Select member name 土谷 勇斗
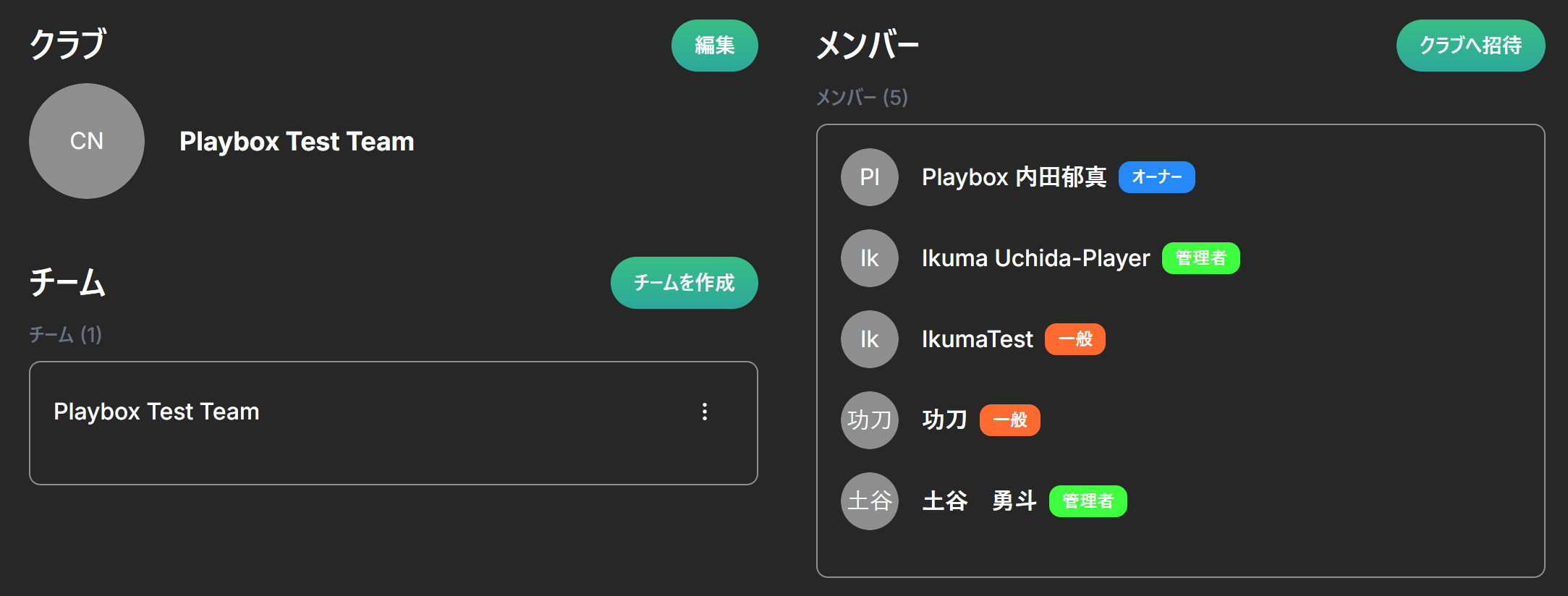 979,501
